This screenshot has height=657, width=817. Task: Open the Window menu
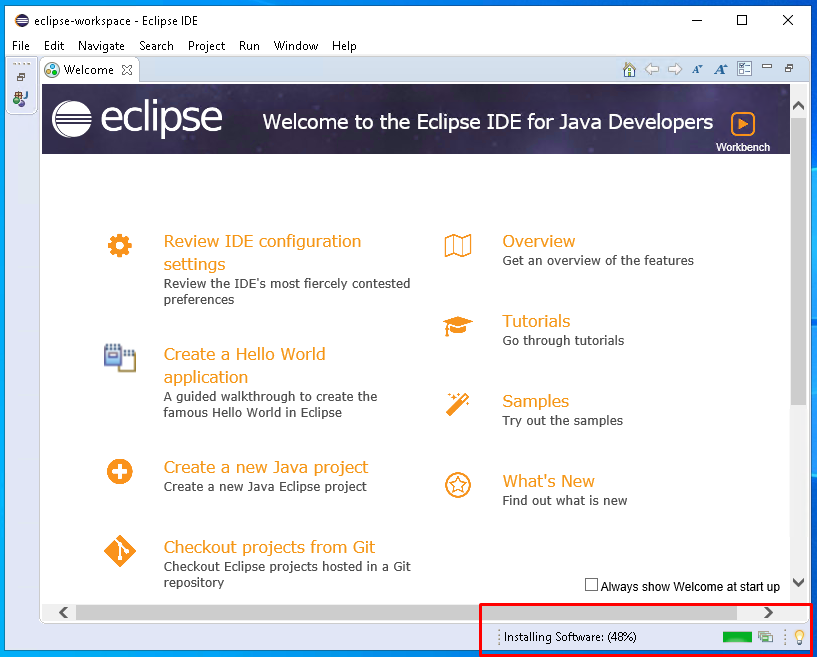(296, 46)
